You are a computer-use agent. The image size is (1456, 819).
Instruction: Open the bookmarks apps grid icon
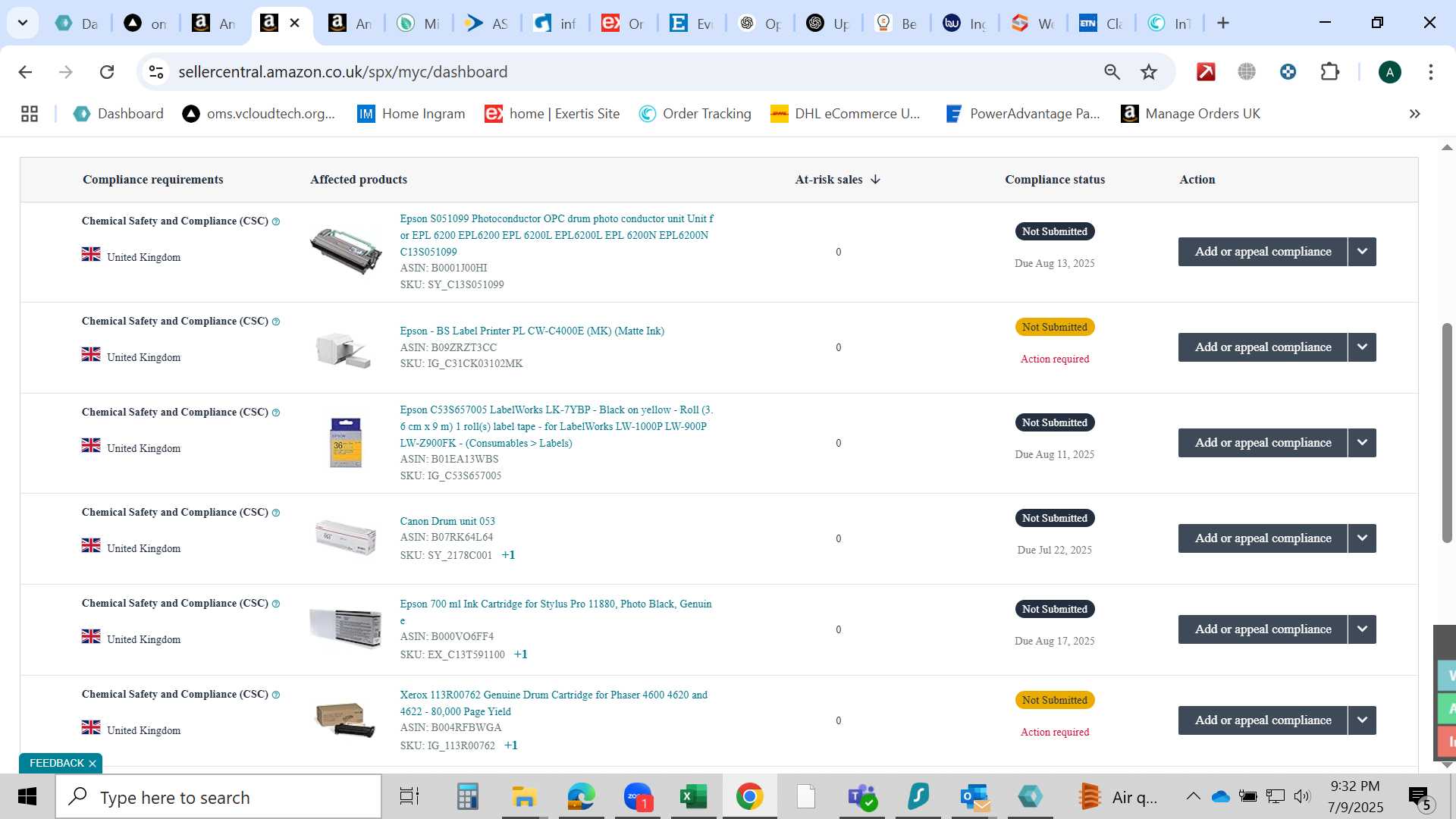click(x=30, y=114)
